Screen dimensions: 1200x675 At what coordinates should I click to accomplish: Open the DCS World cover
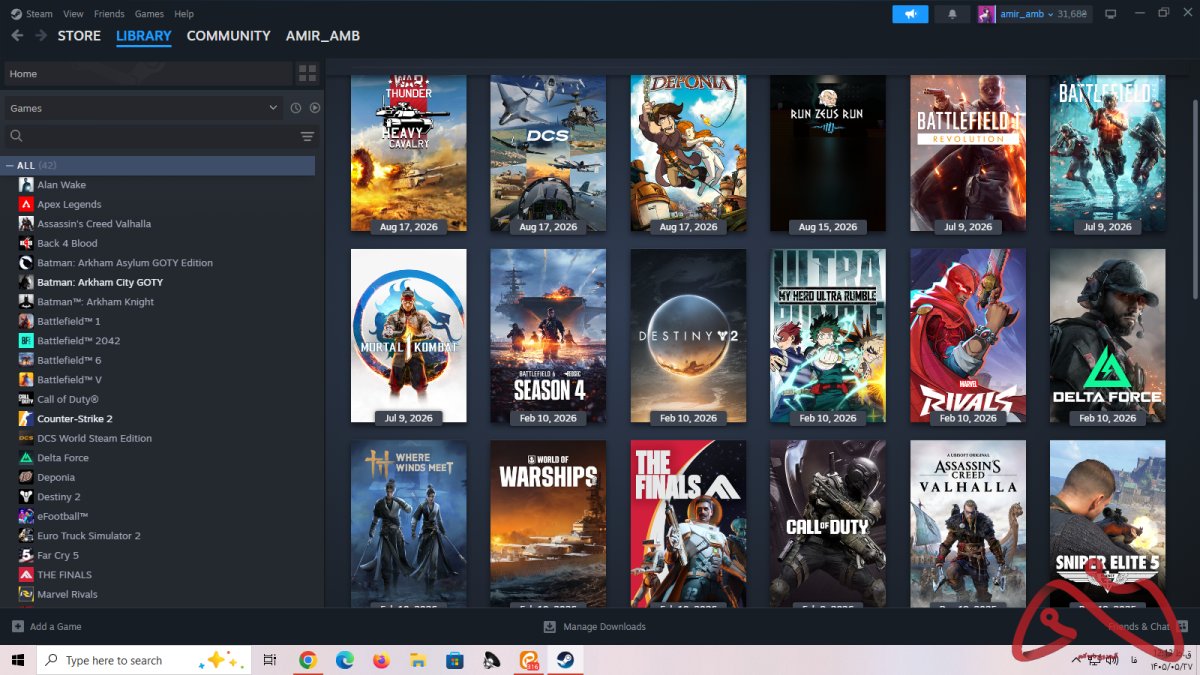(548, 154)
